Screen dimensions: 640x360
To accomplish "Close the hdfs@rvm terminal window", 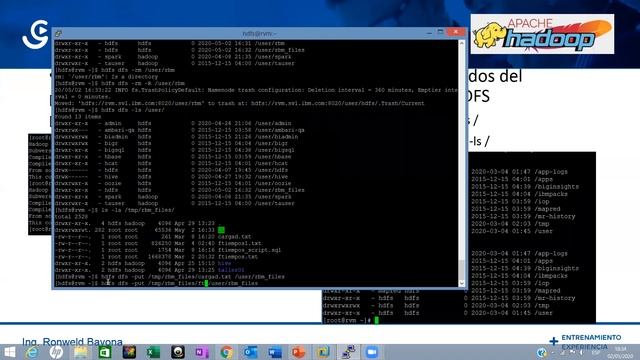I will [x=456, y=32].
